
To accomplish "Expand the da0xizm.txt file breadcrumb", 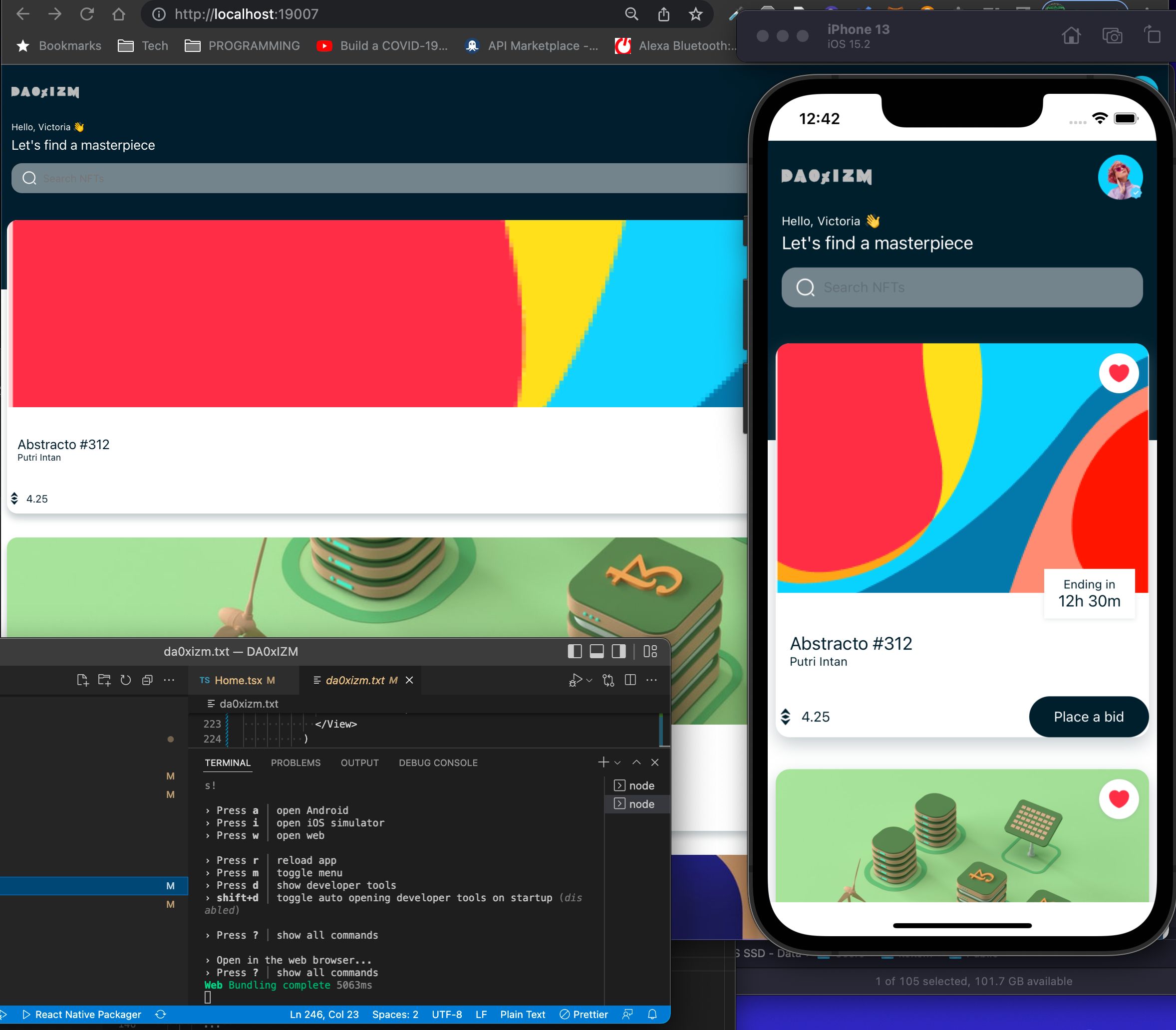I will click(x=248, y=704).
